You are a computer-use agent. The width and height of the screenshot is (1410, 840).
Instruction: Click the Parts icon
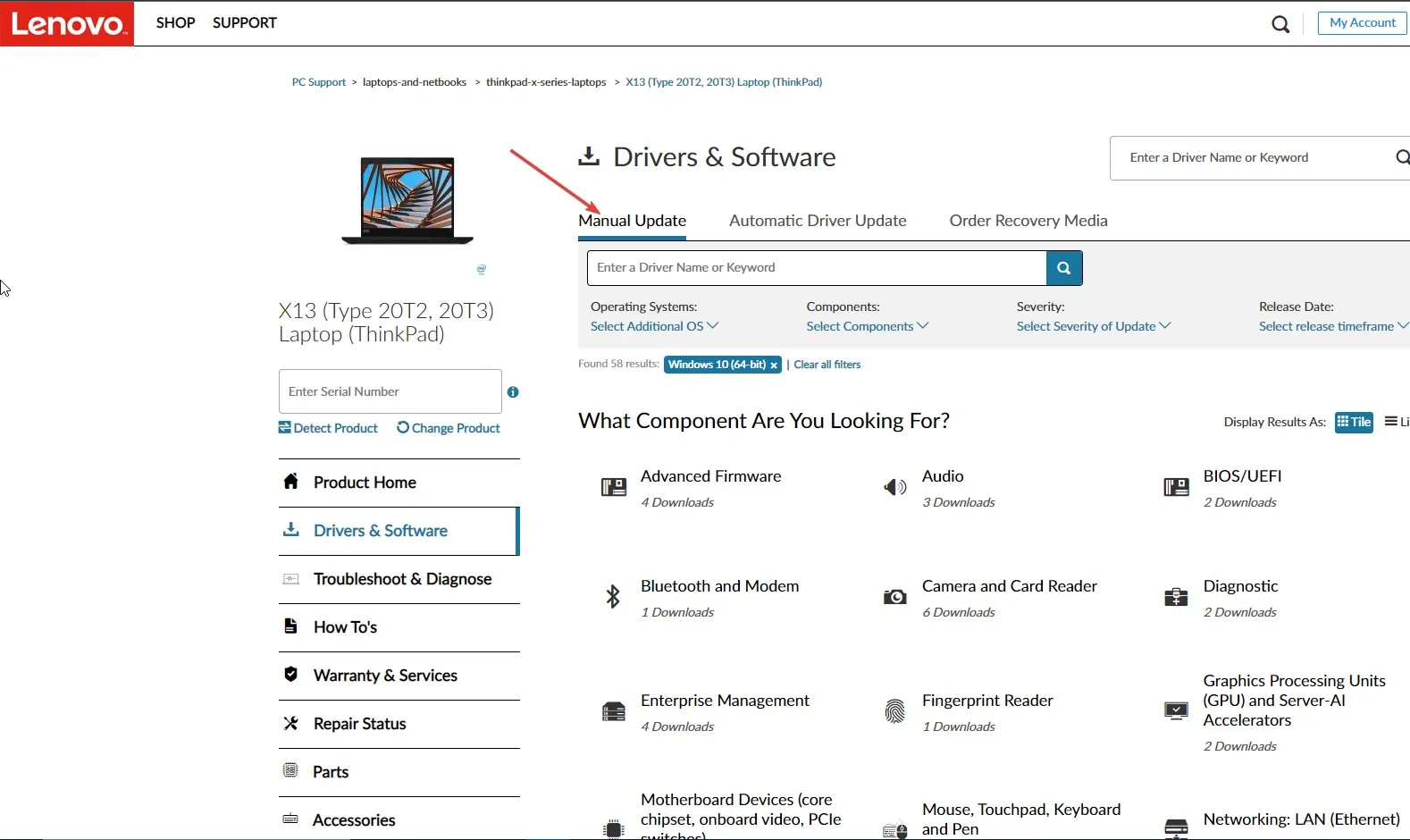click(x=290, y=770)
